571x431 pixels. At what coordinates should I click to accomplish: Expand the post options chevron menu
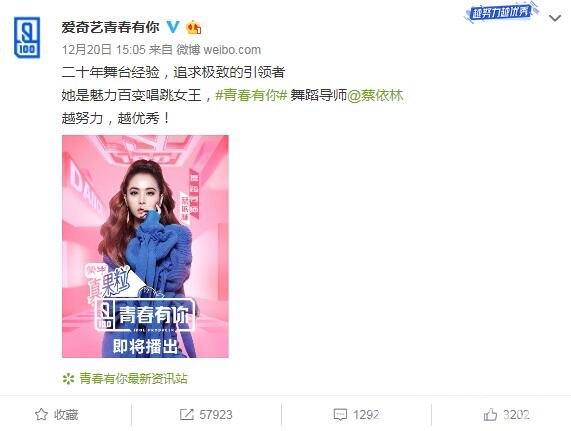[555, 18]
